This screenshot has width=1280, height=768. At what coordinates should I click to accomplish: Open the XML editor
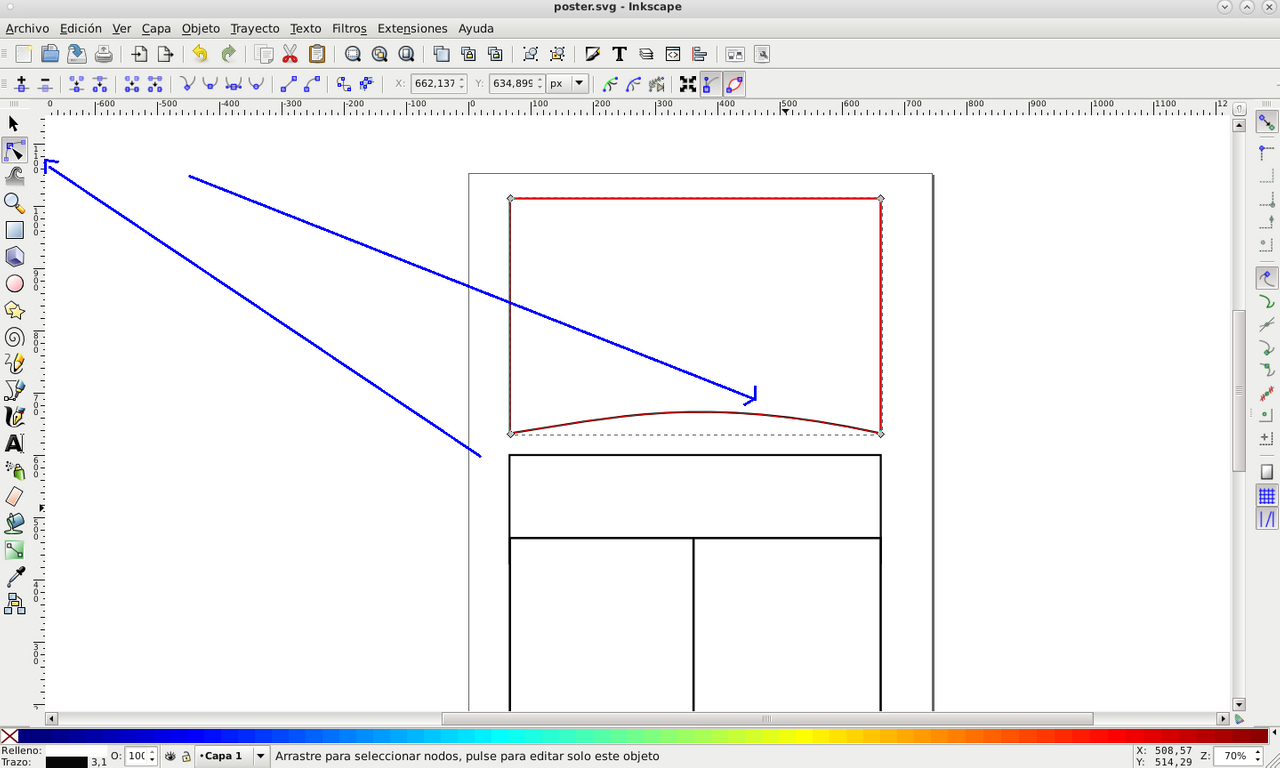[673, 54]
